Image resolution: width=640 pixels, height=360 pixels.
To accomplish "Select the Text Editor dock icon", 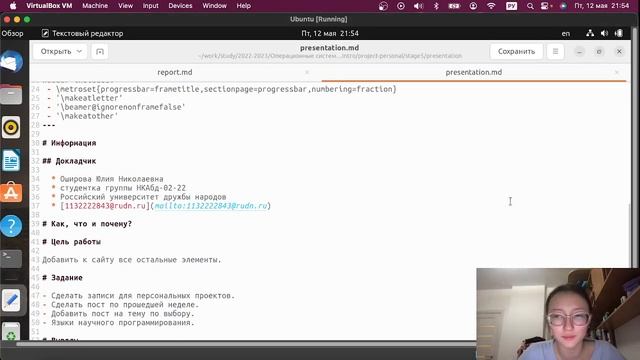I will (11, 300).
